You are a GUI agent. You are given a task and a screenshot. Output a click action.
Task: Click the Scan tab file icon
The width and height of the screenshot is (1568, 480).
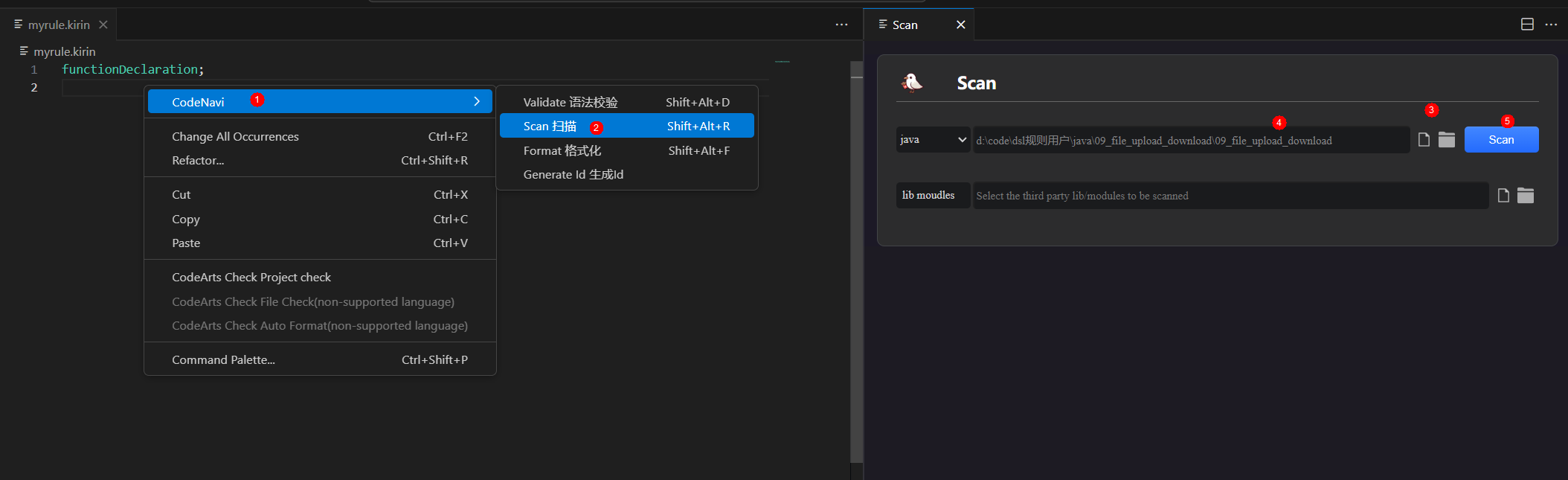click(x=883, y=25)
